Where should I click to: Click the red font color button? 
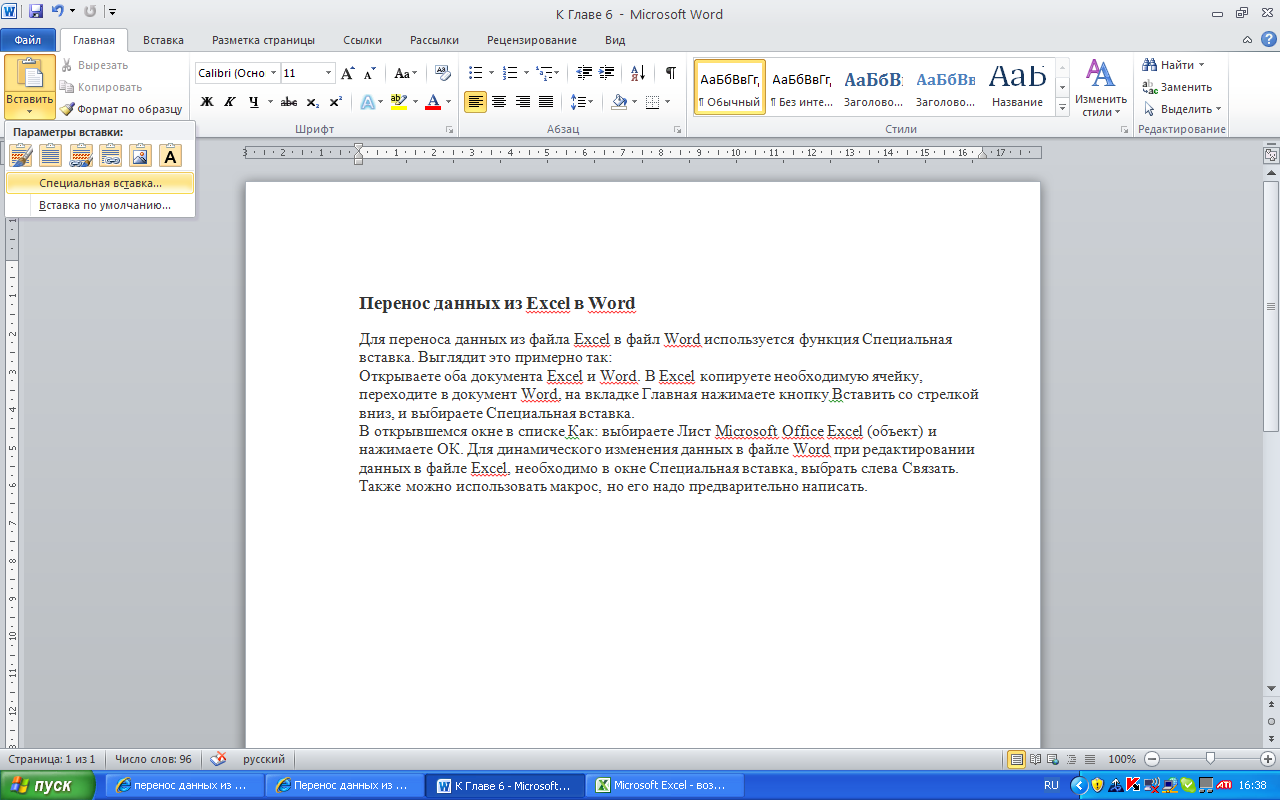433,102
